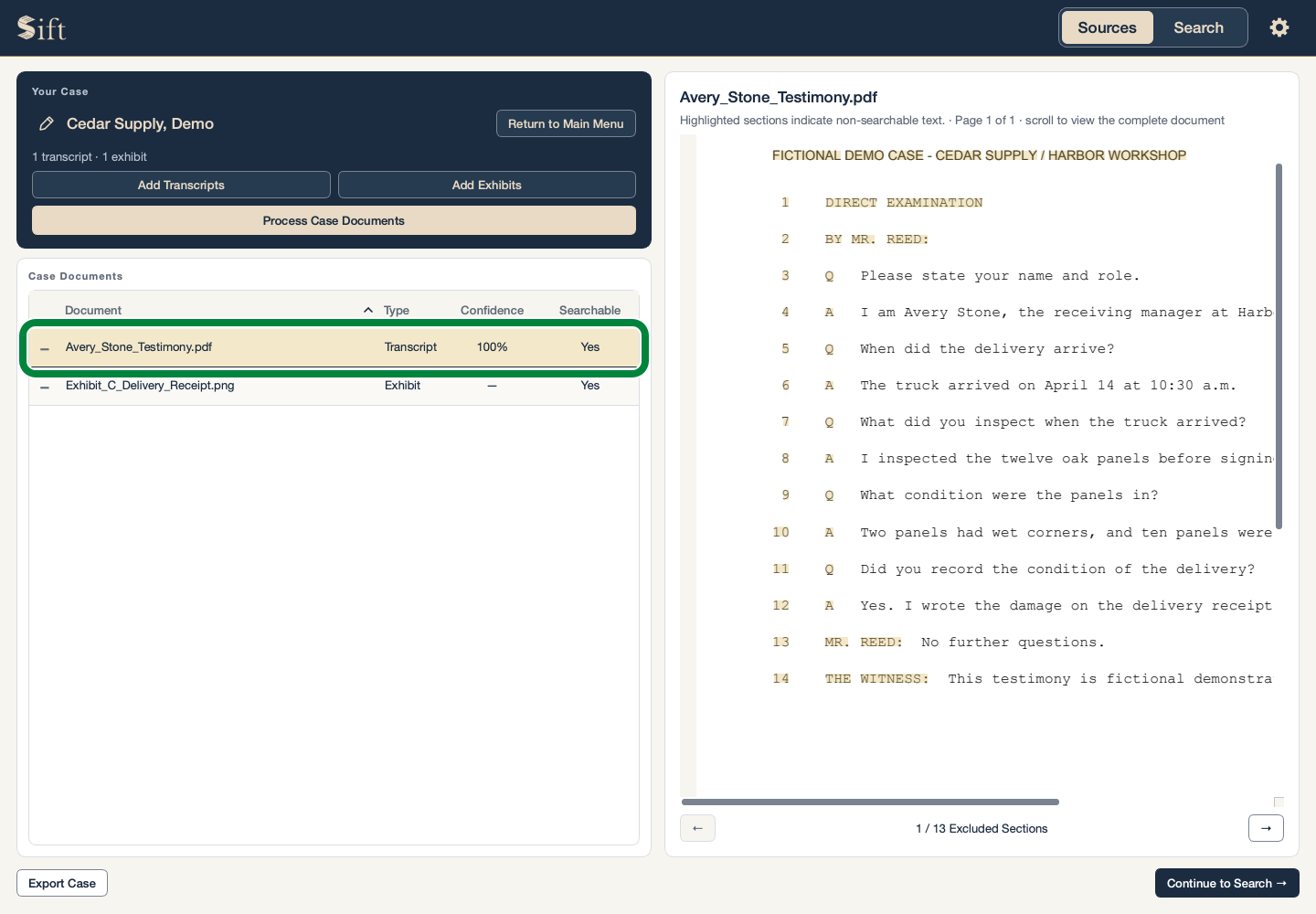This screenshot has height=914, width=1316.
Task: Edit case name with pencil icon
Action: pos(46,123)
